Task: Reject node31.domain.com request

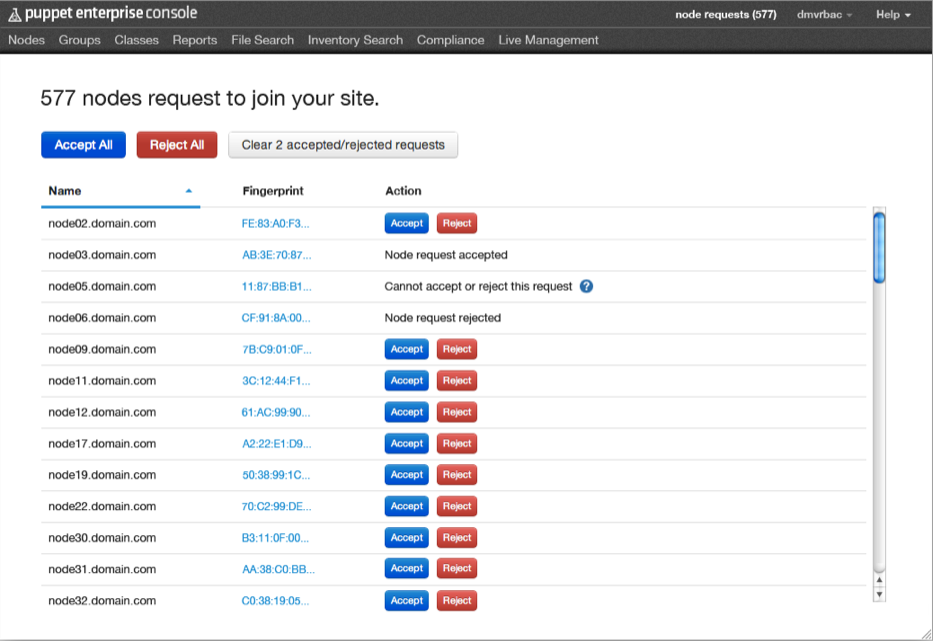Action: coord(456,568)
